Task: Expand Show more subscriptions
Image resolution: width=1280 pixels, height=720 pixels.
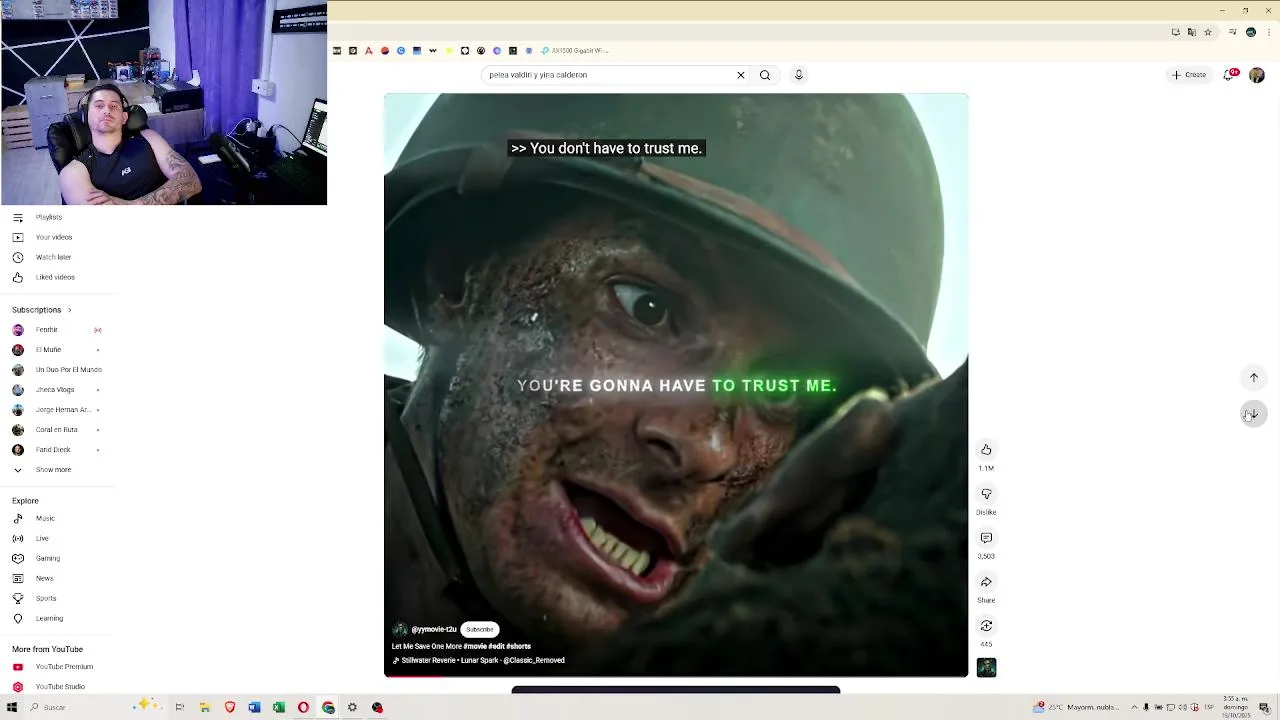Action: click(x=53, y=470)
